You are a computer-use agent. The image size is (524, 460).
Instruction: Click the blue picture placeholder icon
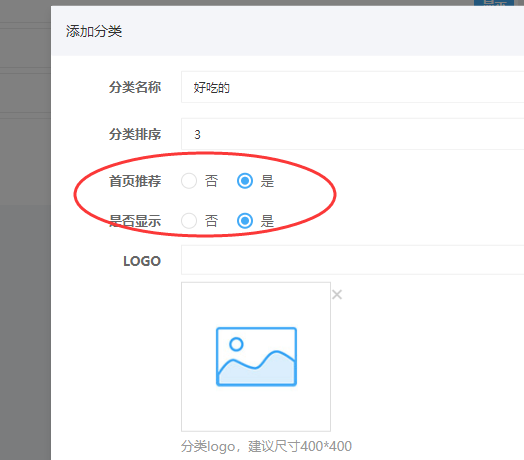point(256,357)
